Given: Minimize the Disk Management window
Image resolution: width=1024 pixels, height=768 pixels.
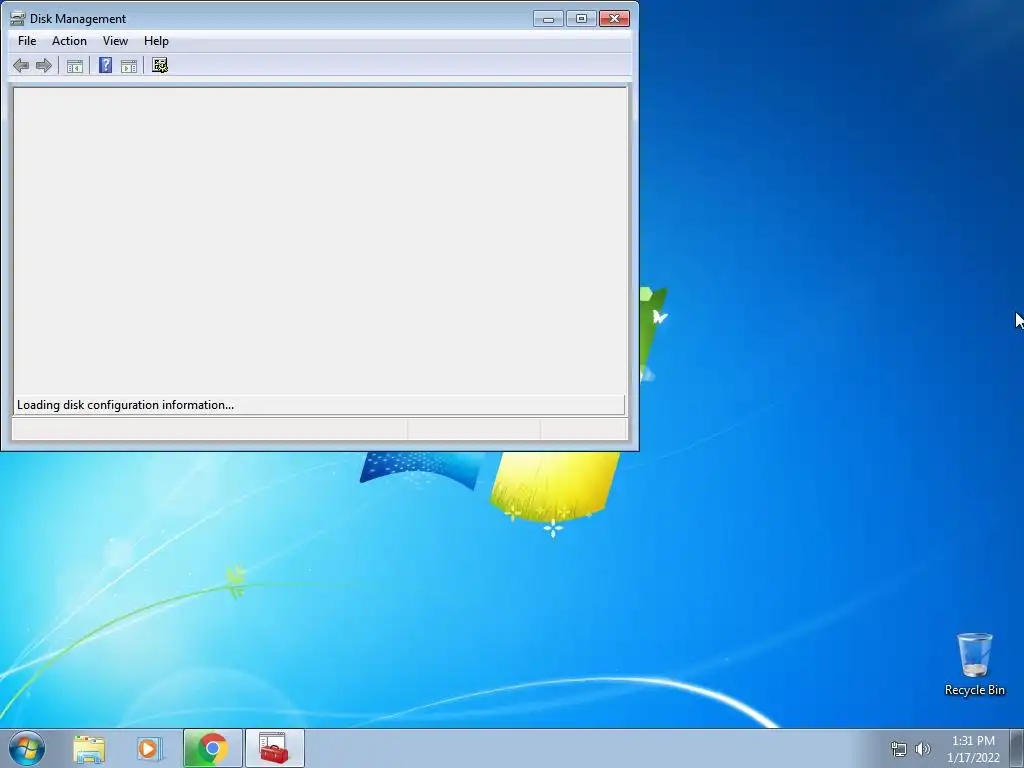Looking at the screenshot, I should 548,18.
